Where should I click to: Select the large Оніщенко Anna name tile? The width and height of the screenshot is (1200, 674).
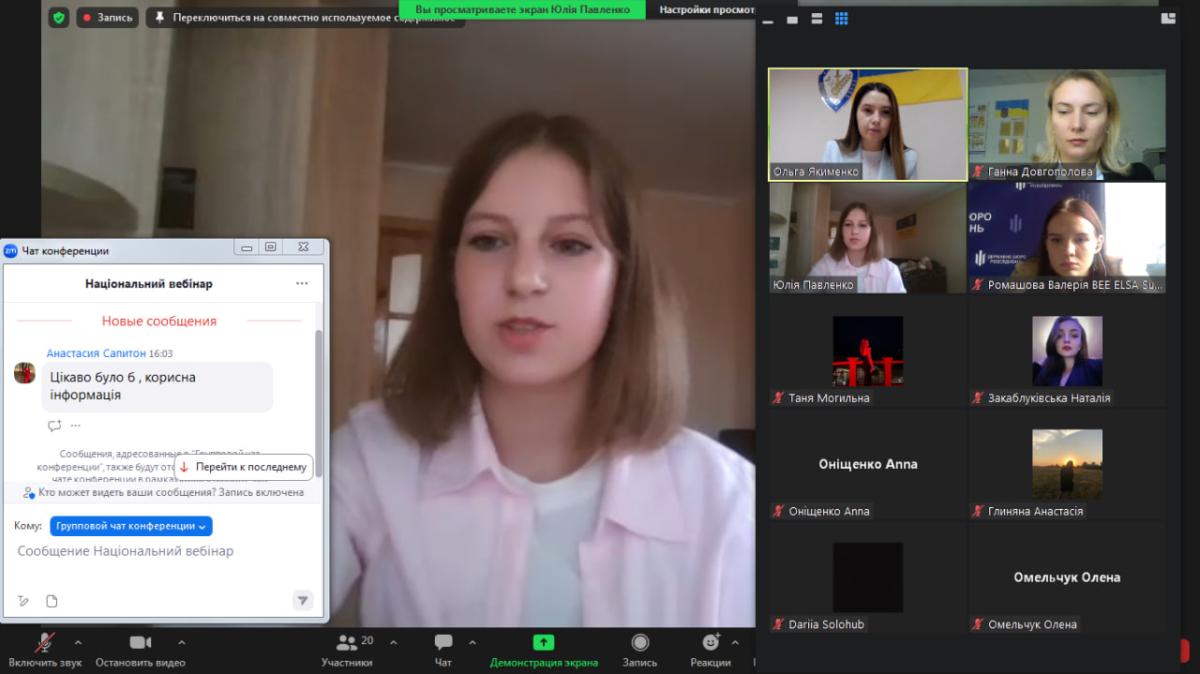click(x=868, y=464)
